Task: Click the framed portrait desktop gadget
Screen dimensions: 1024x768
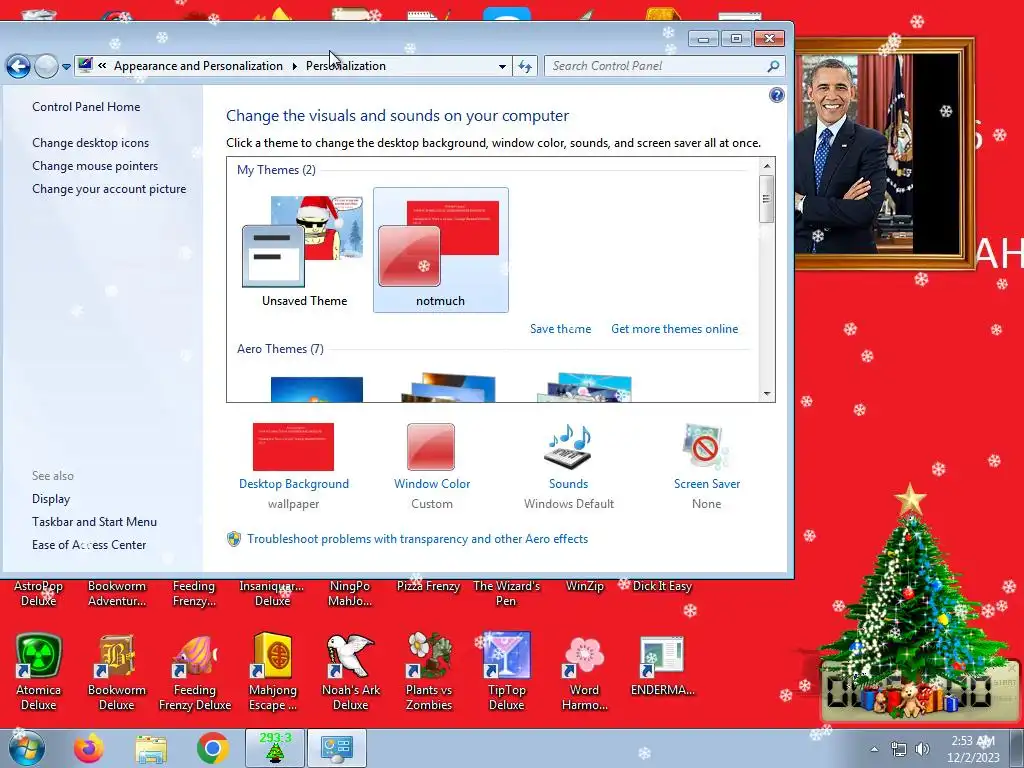Action: click(x=885, y=153)
